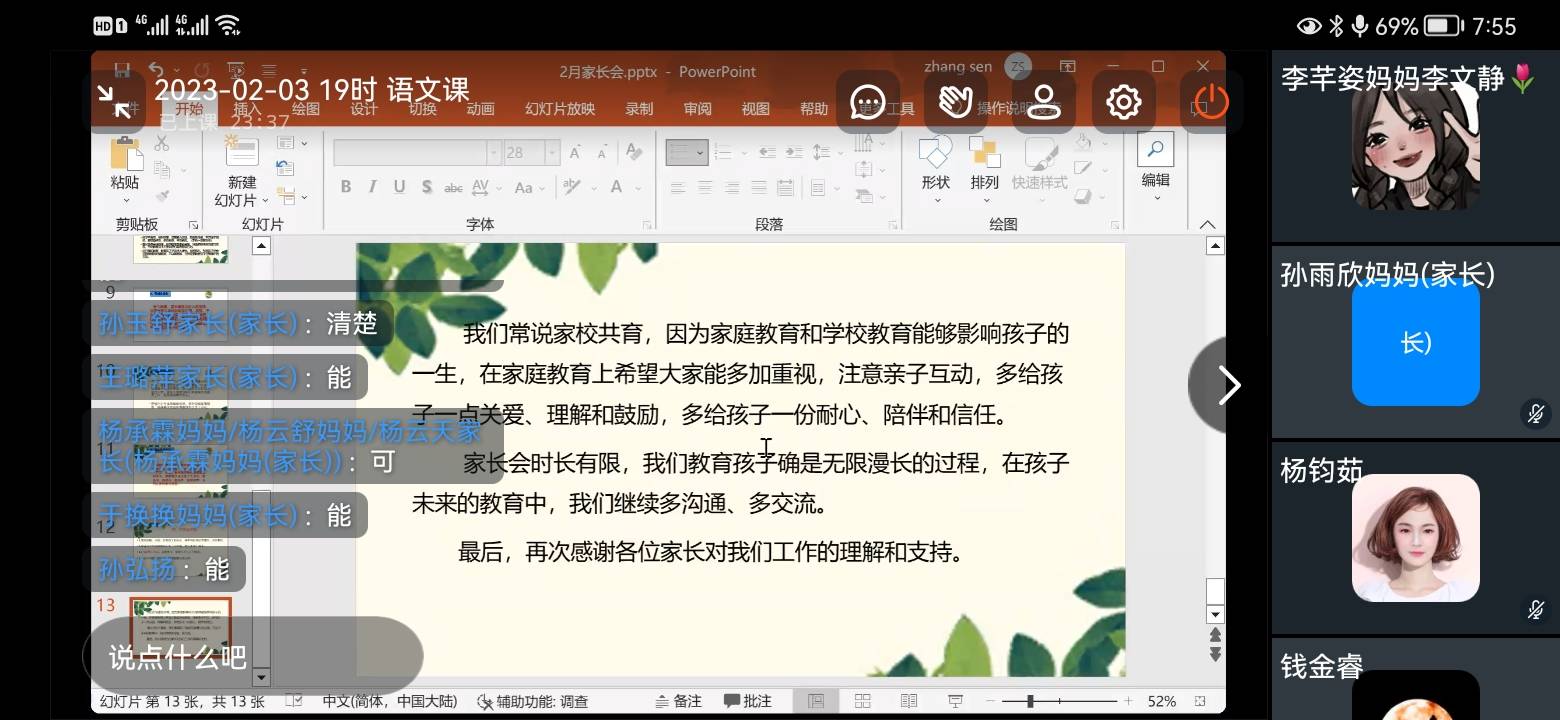Click the zoom in plus button

[1128, 701]
